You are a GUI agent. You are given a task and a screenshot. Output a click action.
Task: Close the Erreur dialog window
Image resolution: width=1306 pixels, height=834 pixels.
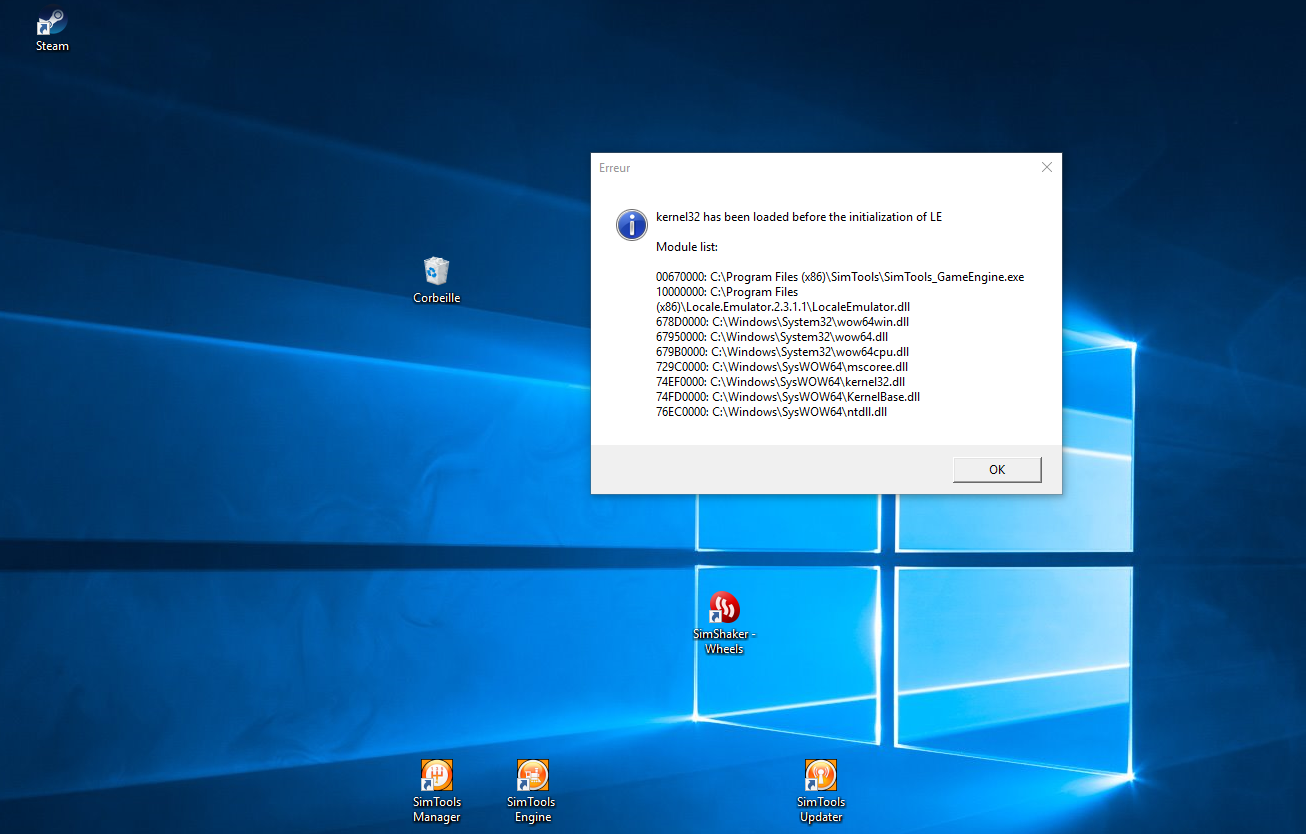point(1046,168)
